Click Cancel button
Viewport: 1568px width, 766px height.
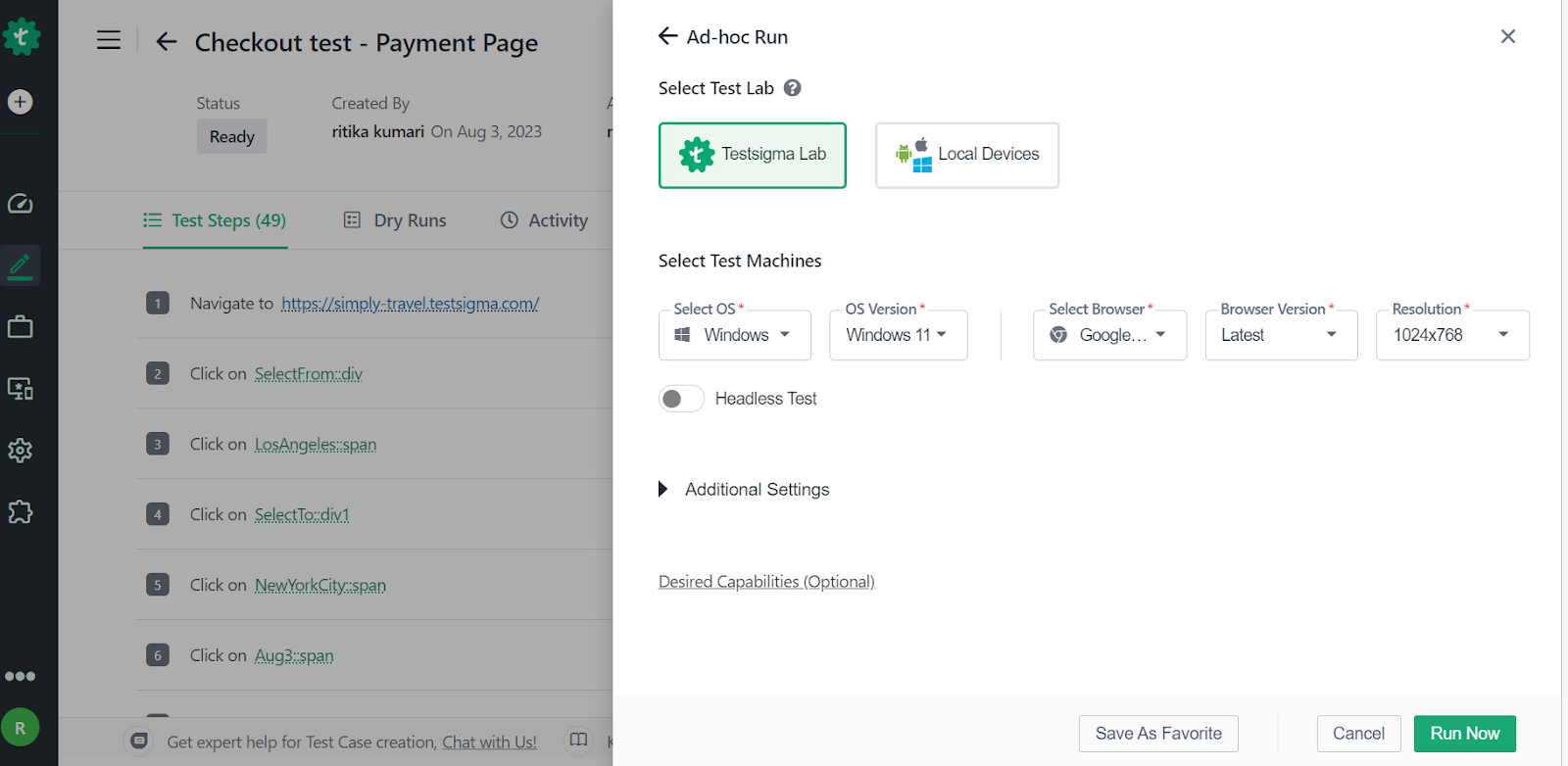pos(1358,734)
